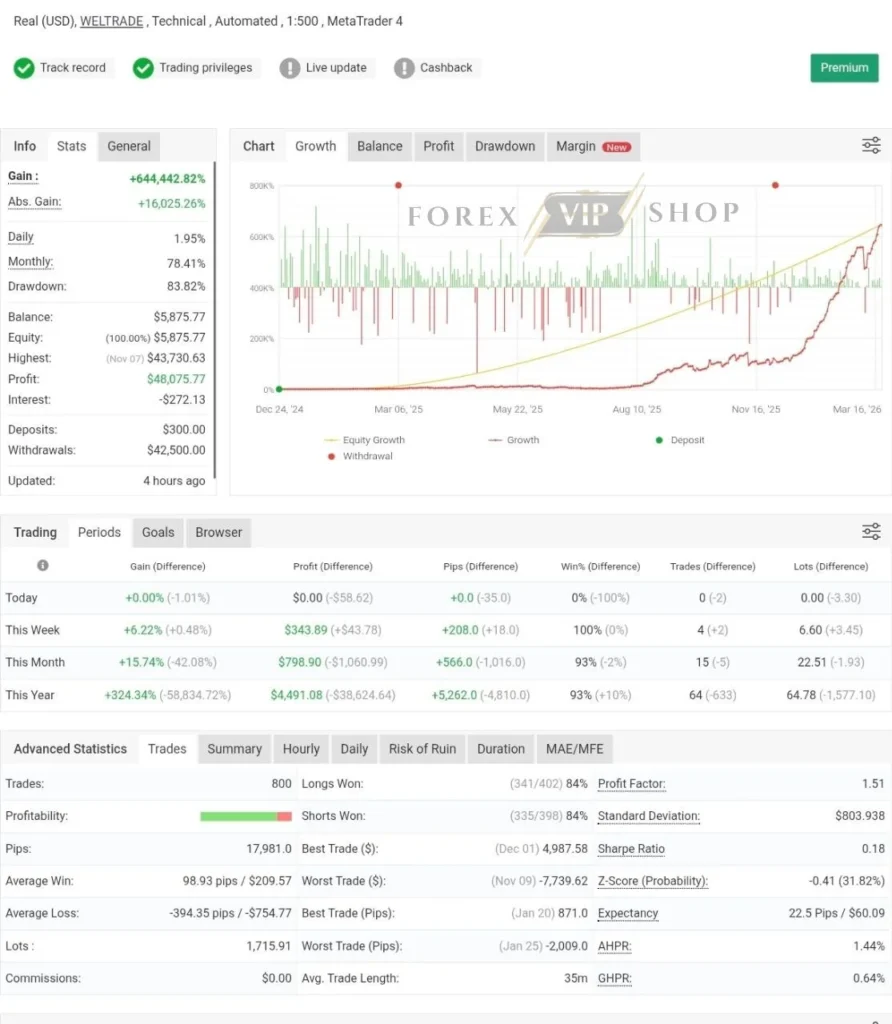The height and width of the screenshot is (1024, 892).
Task: Toggle the Deposit legend entry
Action: (680, 440)
